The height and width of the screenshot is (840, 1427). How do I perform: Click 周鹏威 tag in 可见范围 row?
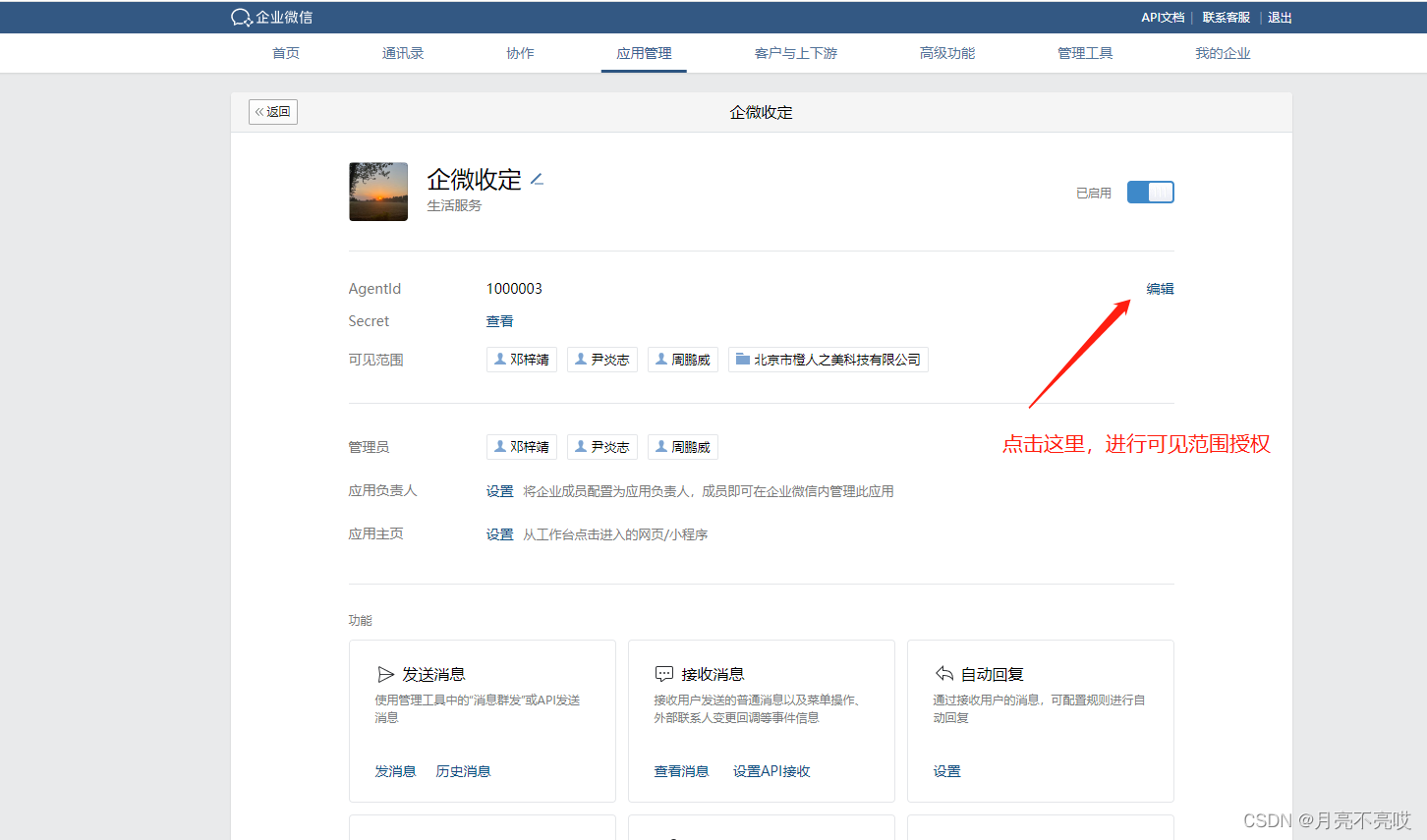tap(683, 360)
